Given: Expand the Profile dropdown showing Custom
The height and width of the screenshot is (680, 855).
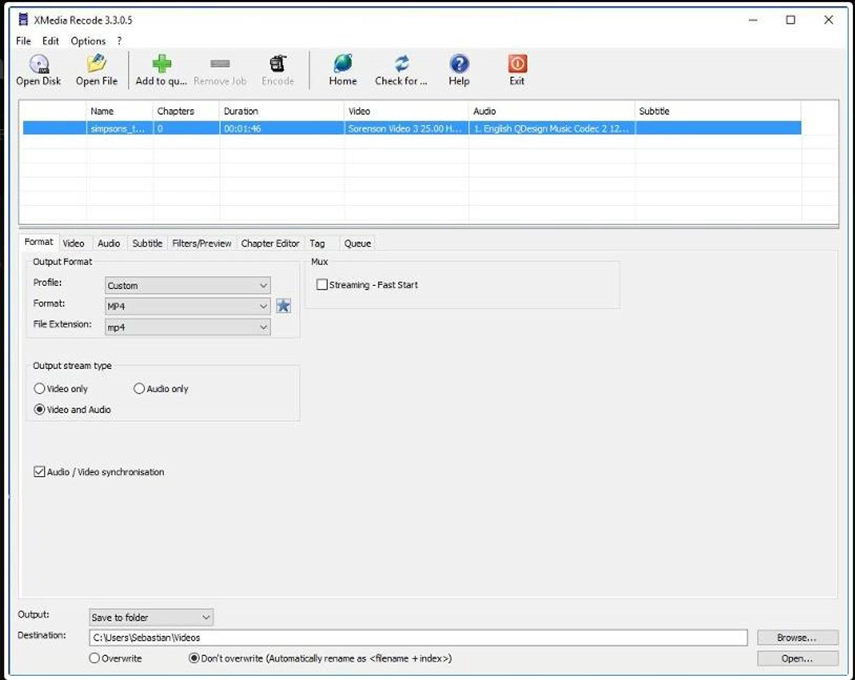Looking at the screenshot, I should [x=188, y=285].
